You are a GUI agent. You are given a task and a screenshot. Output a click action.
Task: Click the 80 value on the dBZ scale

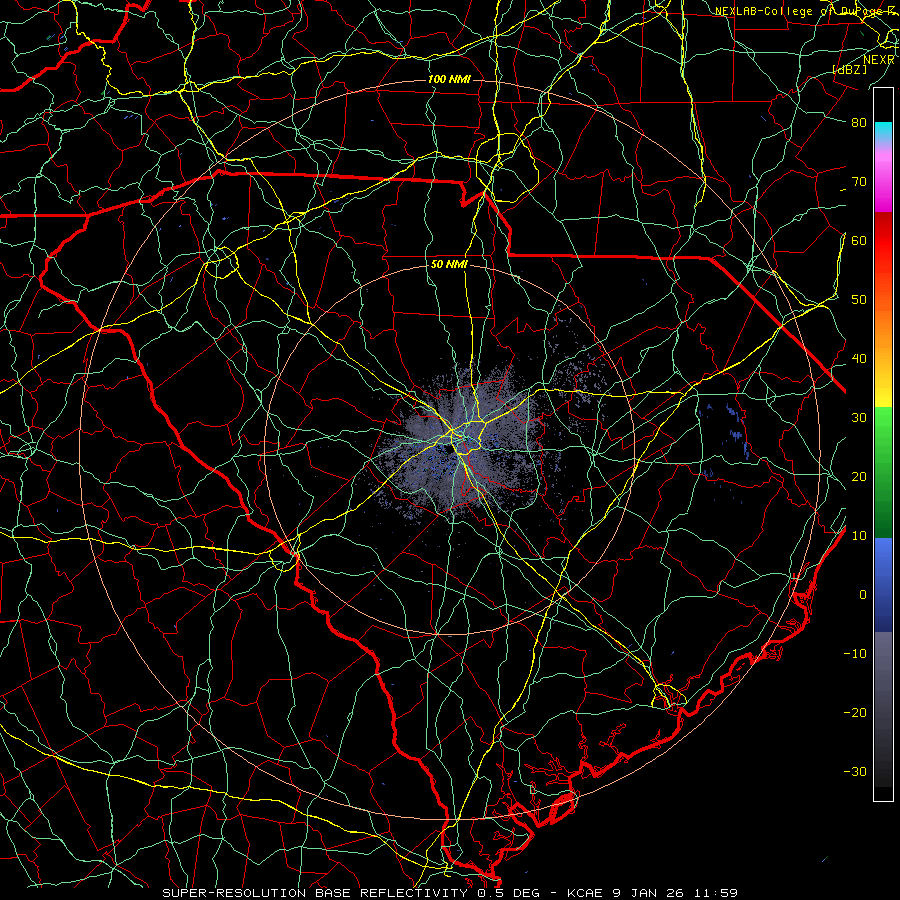[859, 122]
